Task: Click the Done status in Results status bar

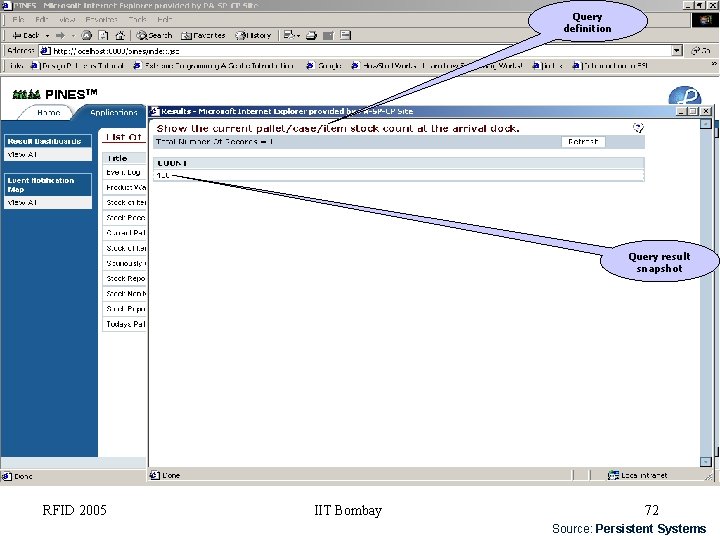Action: (x=165, y=475)
